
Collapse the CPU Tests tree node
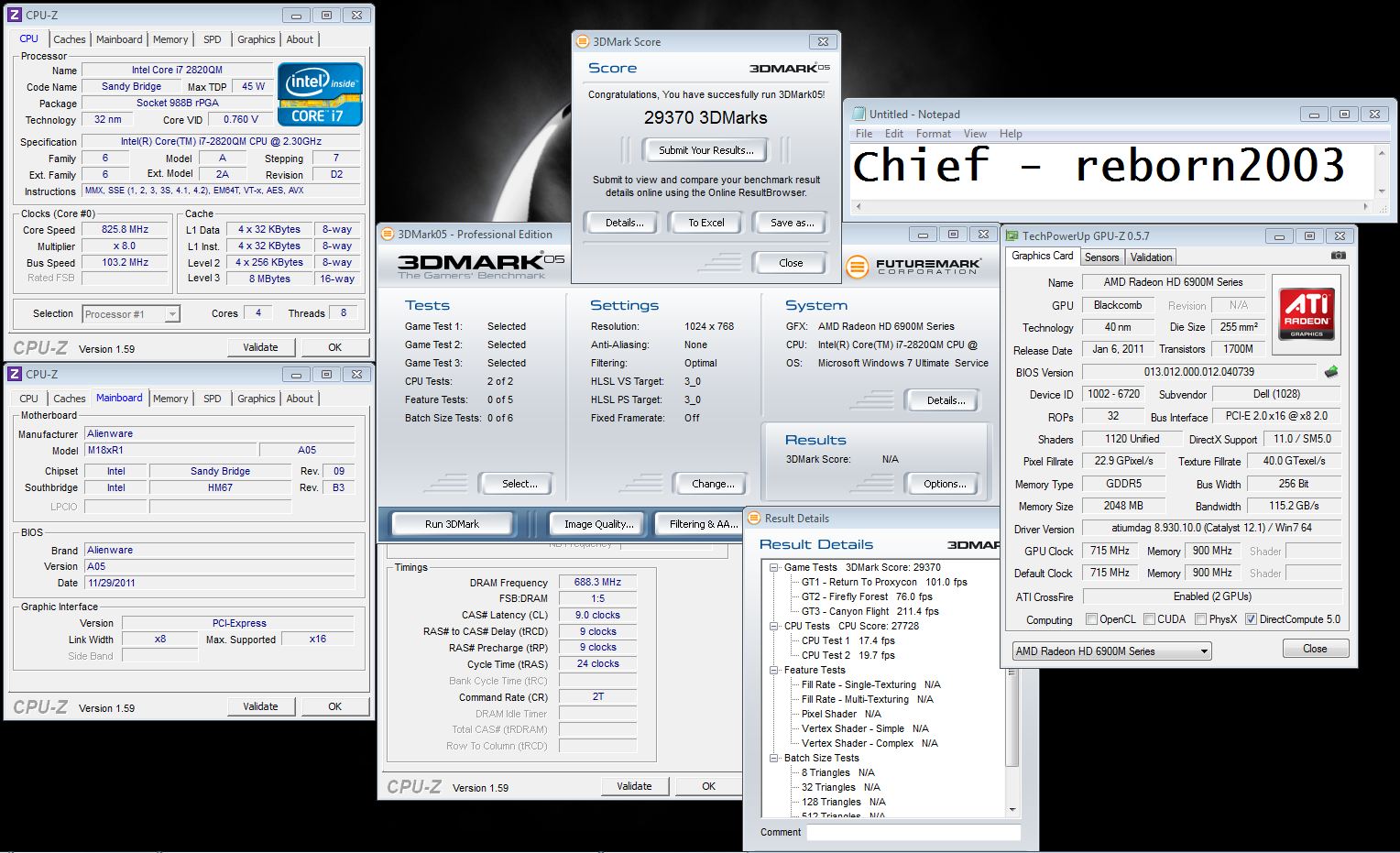773,626
